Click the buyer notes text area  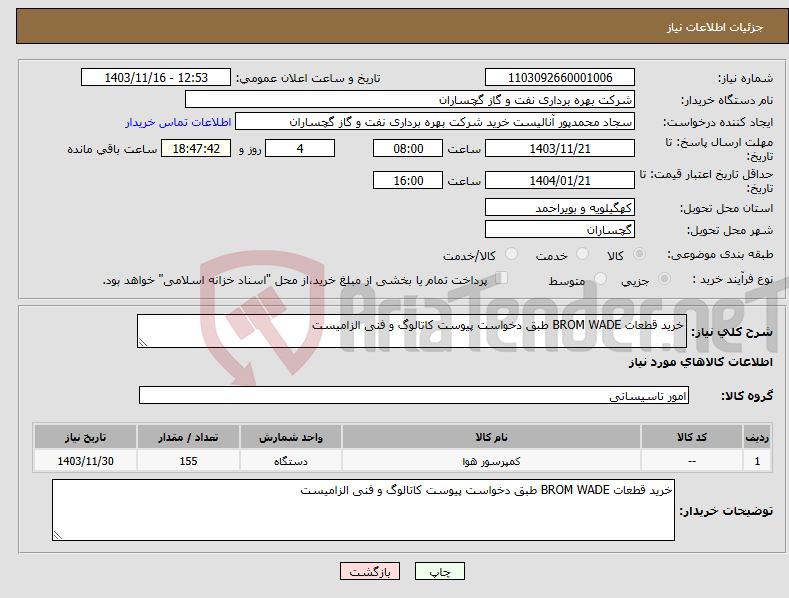(x=363, y=510)
